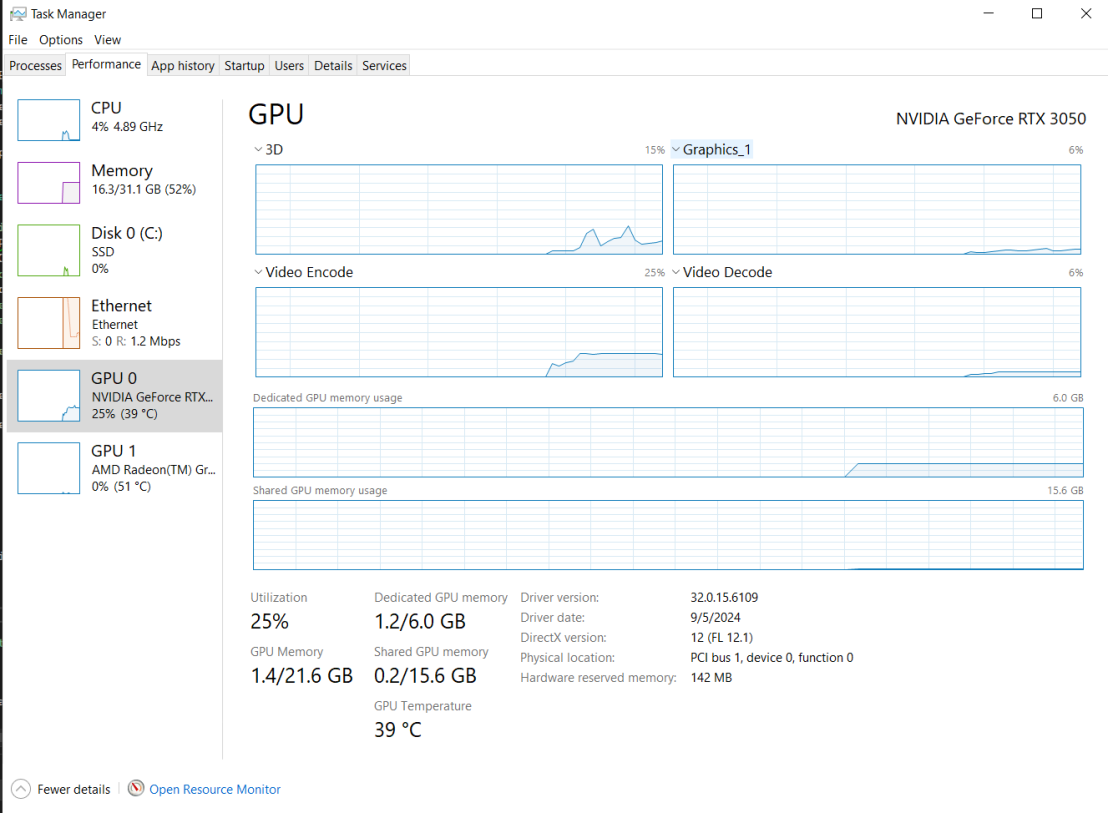Viewport: 1108px width, 813px height.
Task: Open Resource Monitor link
Action: (215, 789)
